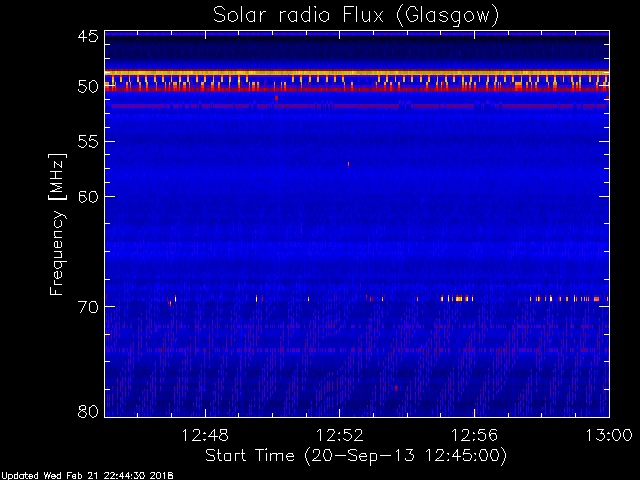Click the 80 MHz frequency tick label
The height and width of the screenshot is (480, 640).
pos(88,411)
